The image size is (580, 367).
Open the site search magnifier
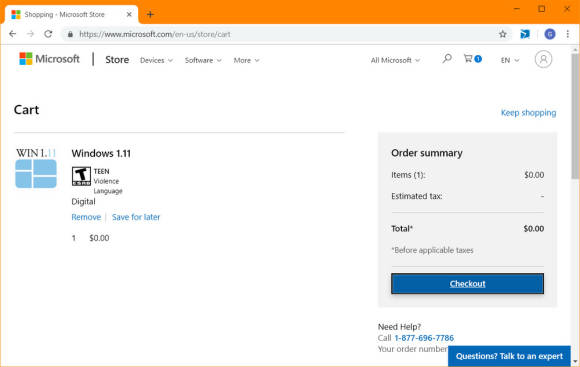point(447,58)
